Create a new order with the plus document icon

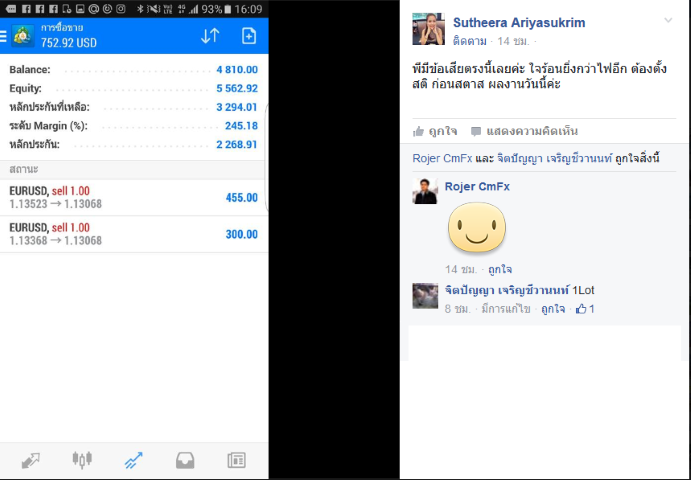click(x=249, y=36)
